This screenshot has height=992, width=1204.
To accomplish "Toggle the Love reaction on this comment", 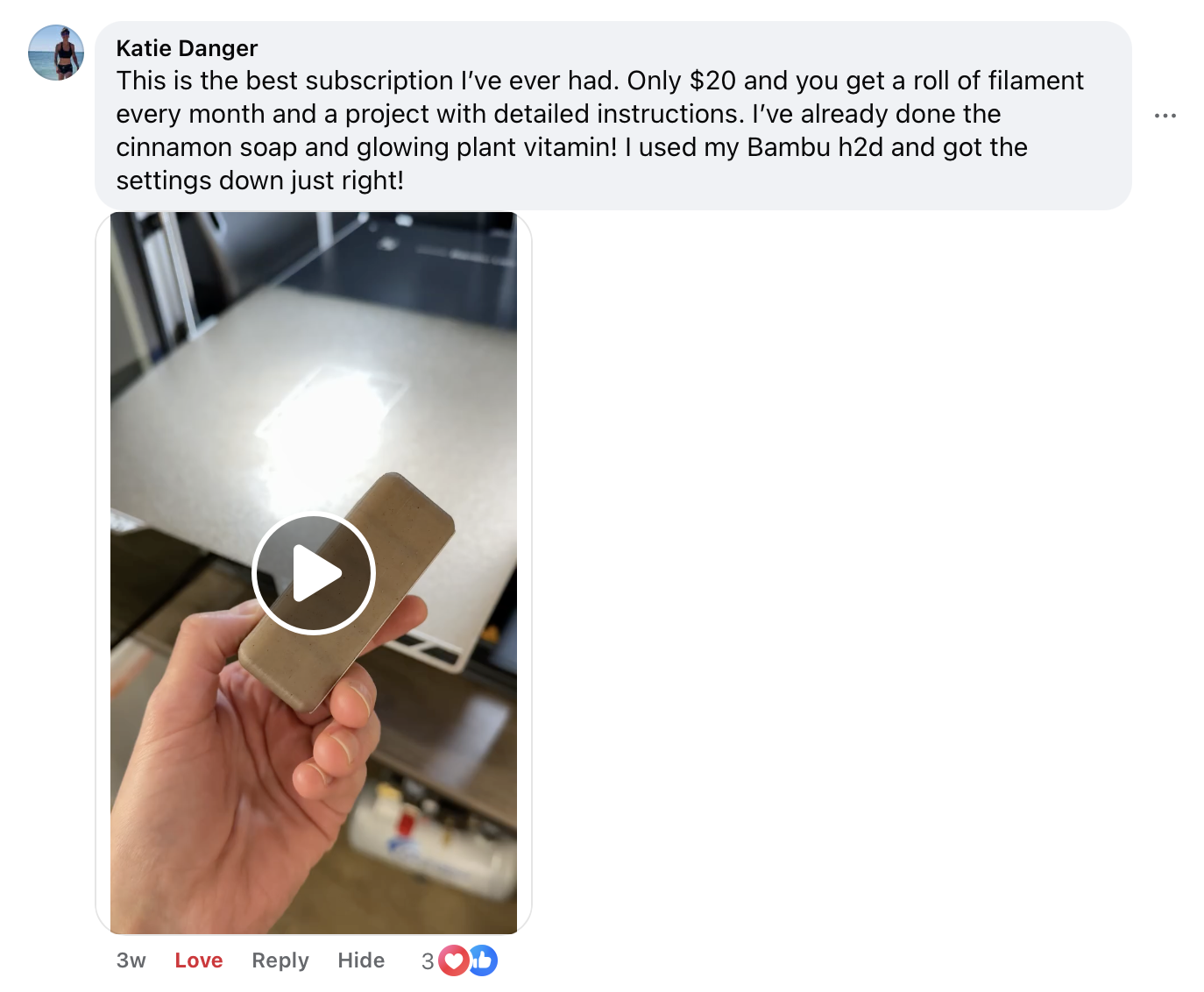I will click(199, 960).
